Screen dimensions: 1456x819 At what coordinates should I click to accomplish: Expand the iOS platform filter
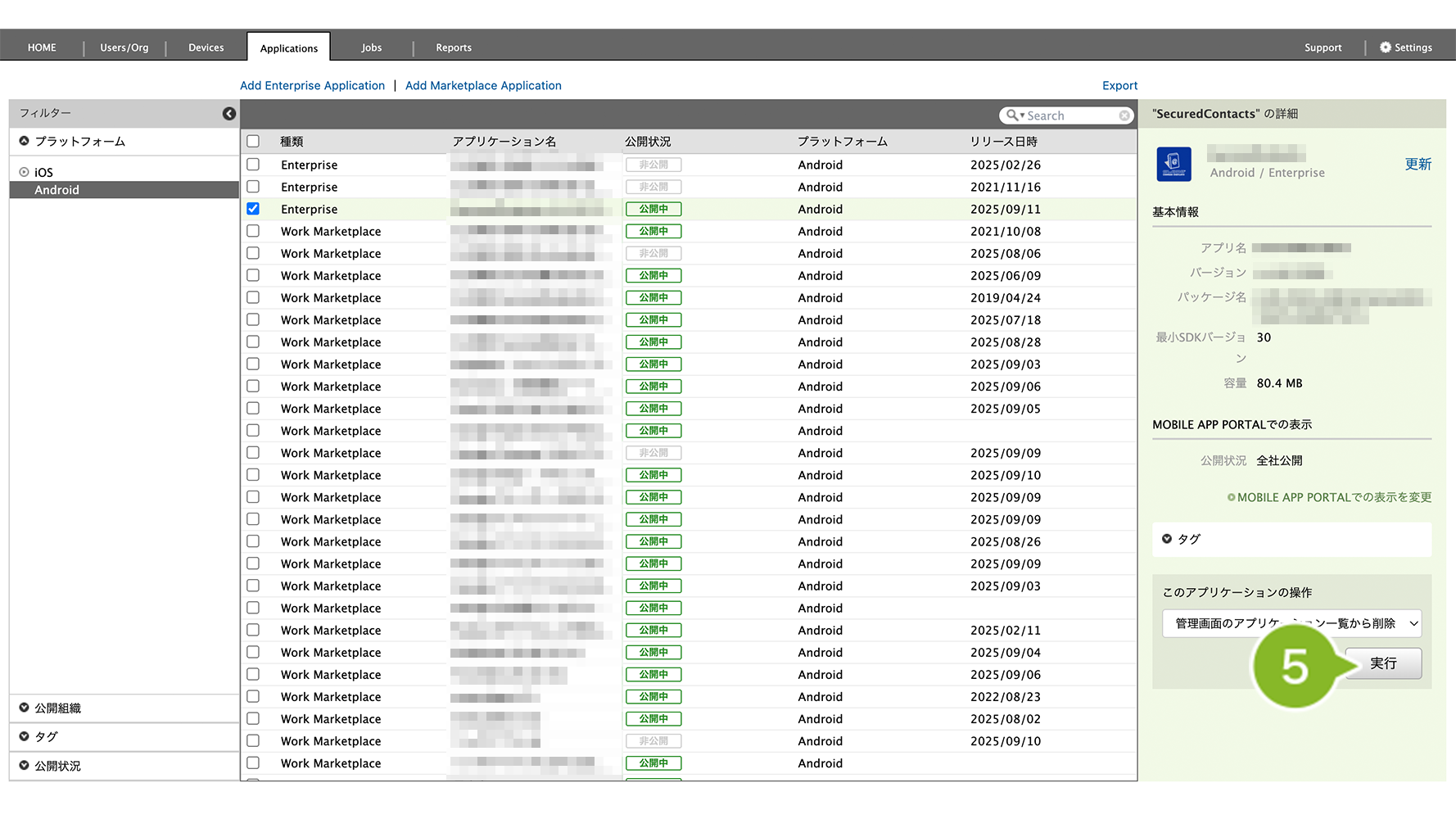(25, 172)
